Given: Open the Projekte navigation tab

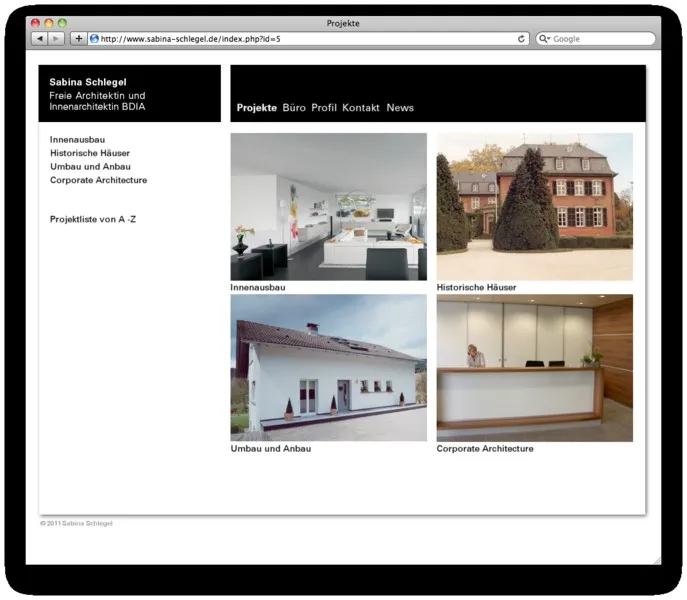Looking at the screenshot, I should click(257, 108).
